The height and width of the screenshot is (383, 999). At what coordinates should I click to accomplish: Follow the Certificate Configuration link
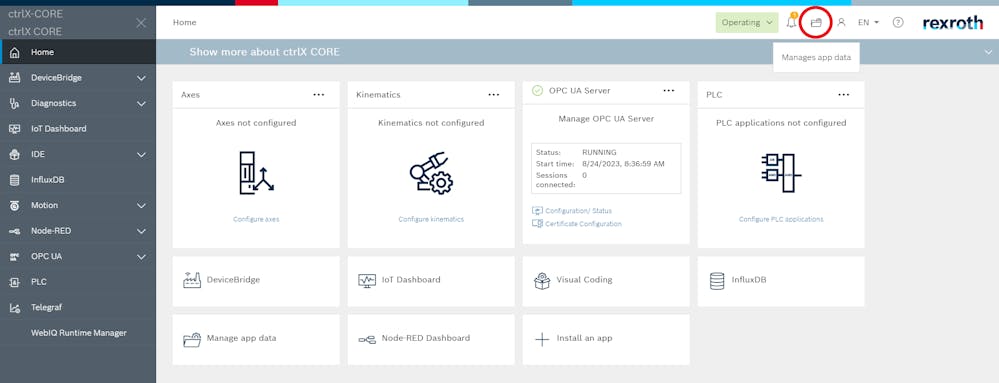(584, 224)
